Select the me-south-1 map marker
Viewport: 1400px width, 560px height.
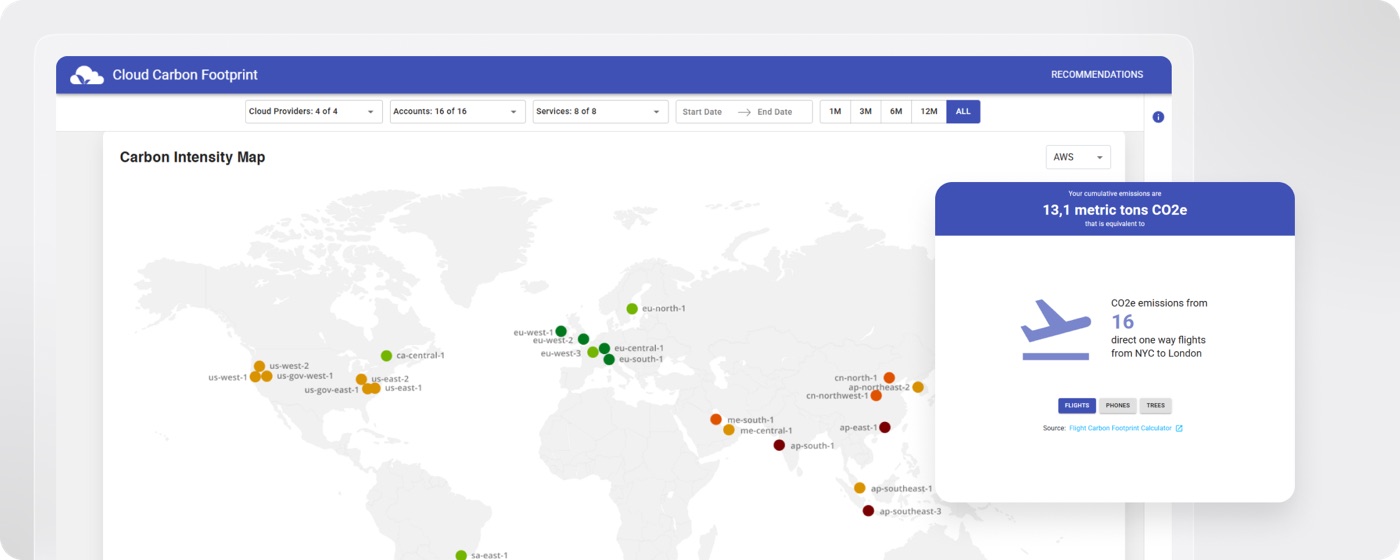click(716, 419)
